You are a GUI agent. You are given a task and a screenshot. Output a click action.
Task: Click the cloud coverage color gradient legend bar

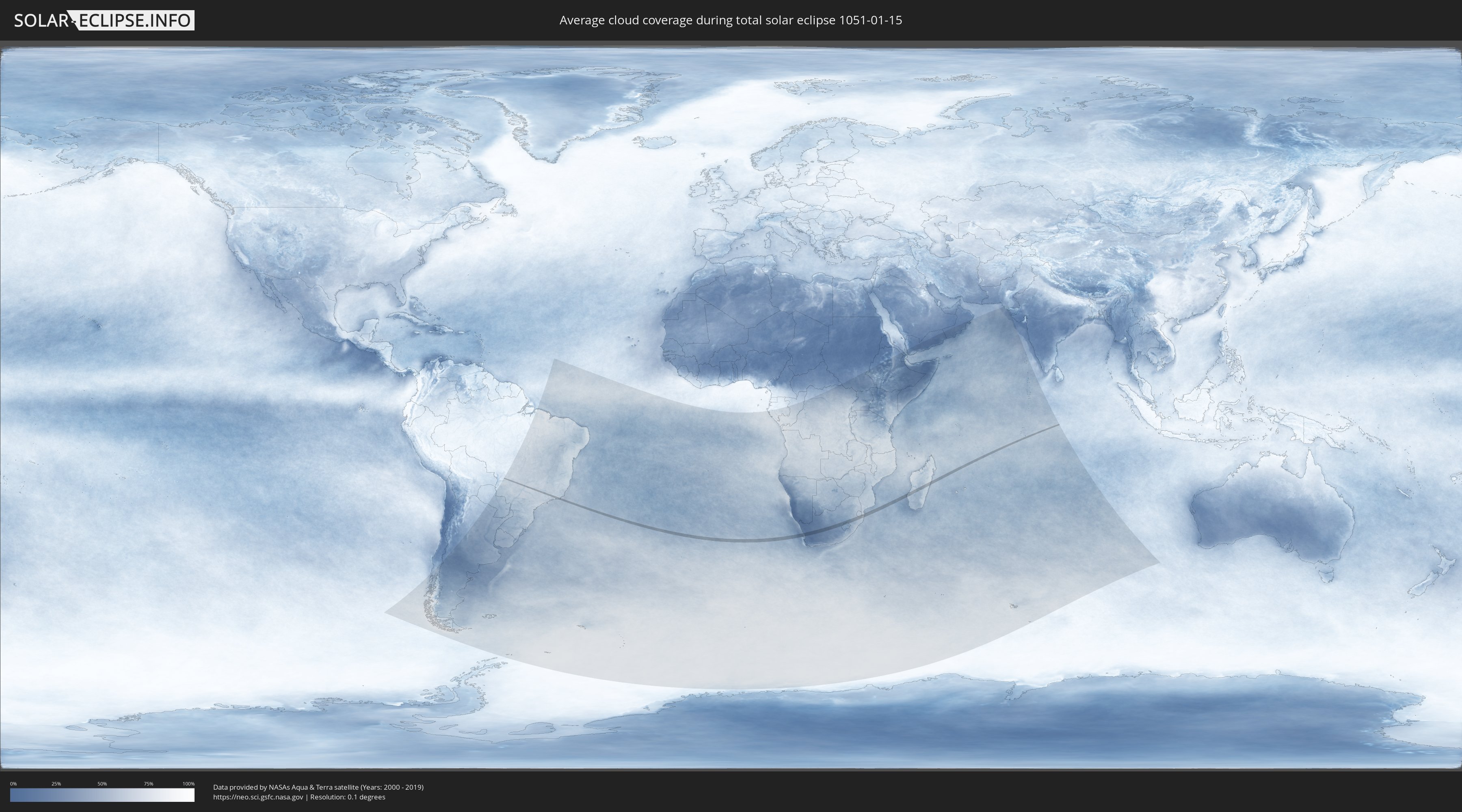(x=102, y=795)
